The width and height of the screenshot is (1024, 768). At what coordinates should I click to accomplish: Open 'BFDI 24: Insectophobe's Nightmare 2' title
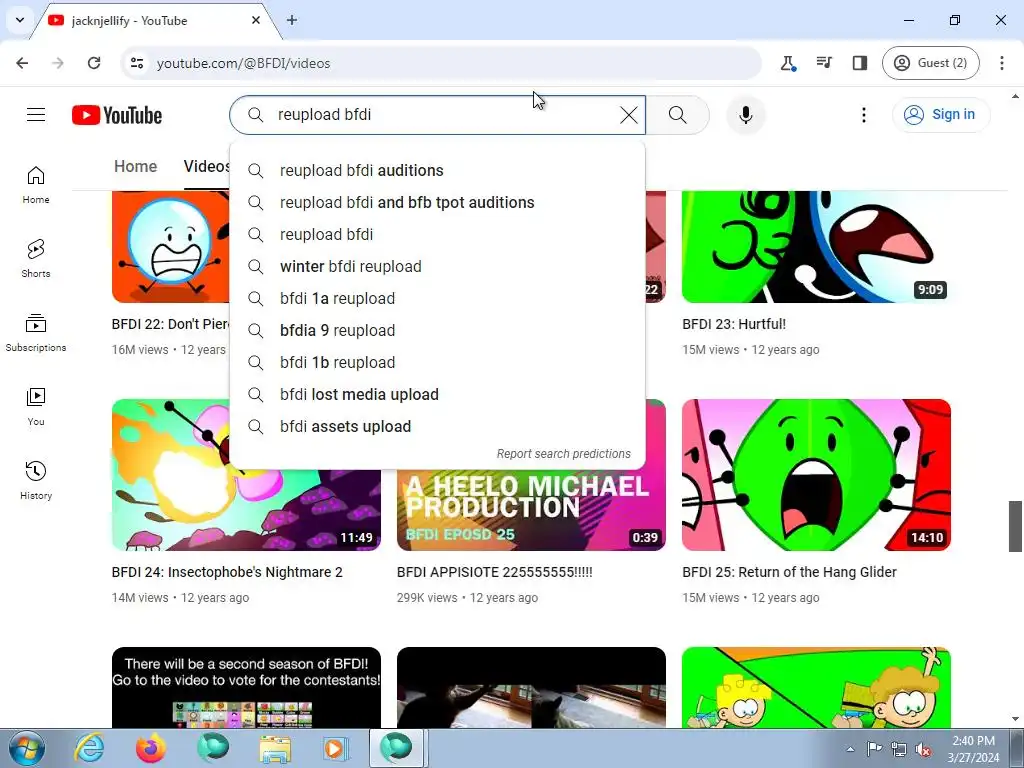coord(227,572)
